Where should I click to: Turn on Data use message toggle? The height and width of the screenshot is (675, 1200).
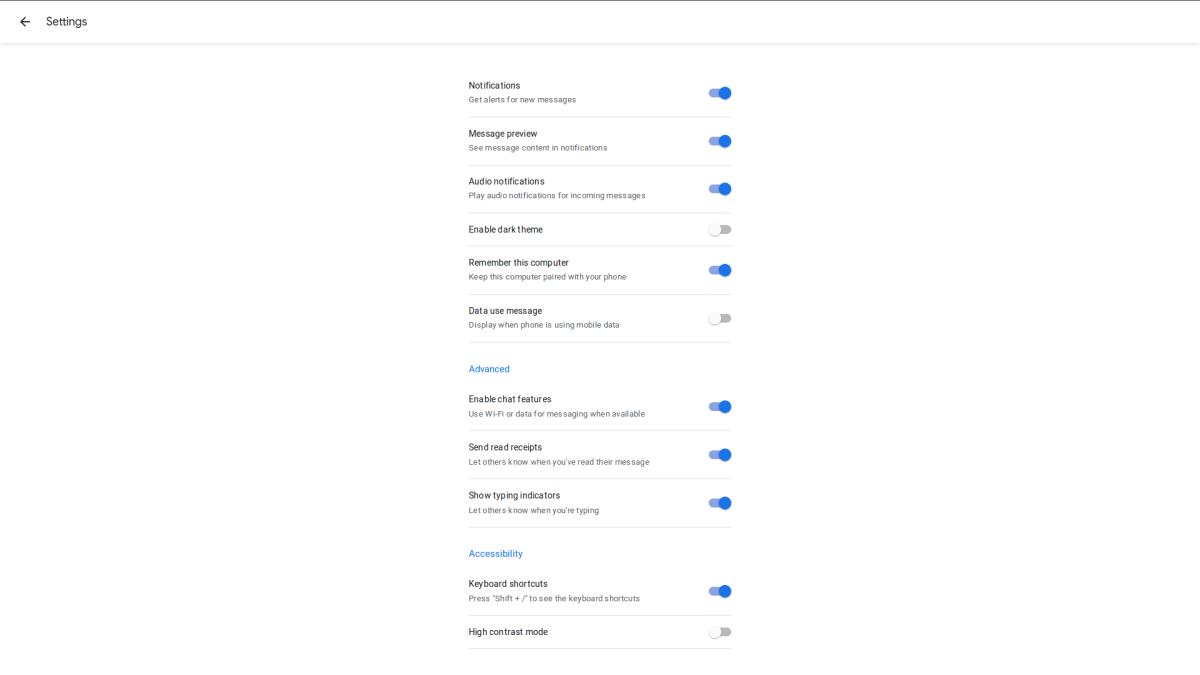(x=720, y=318)
